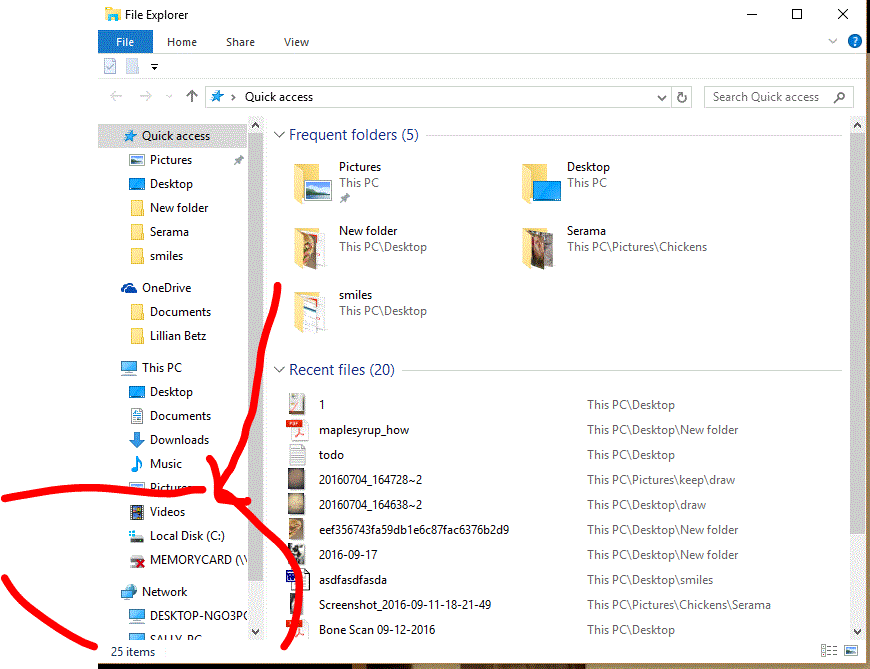This screenshot has width=870, height=669.
Task: Select Quick access in the navigation pane
Action: 172,136
